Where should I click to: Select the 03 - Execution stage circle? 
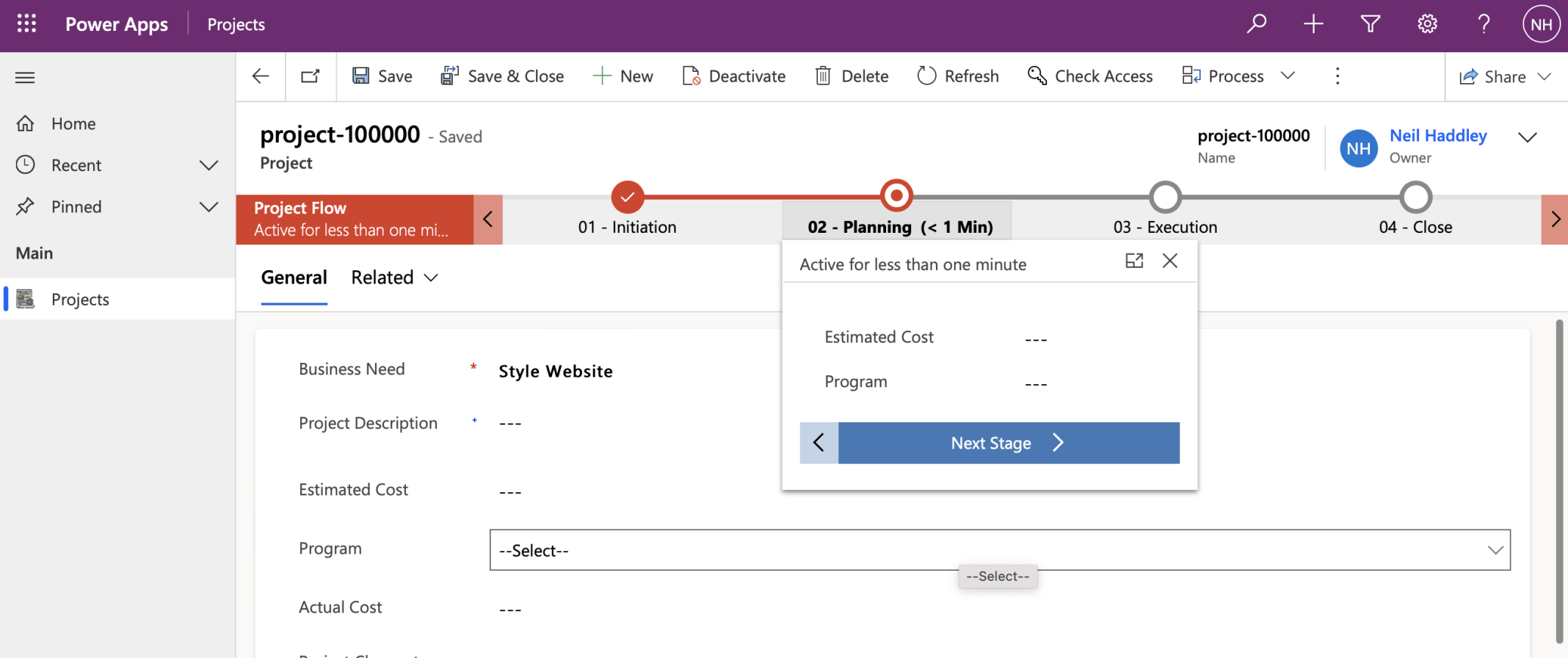[x=1165, y=197]
